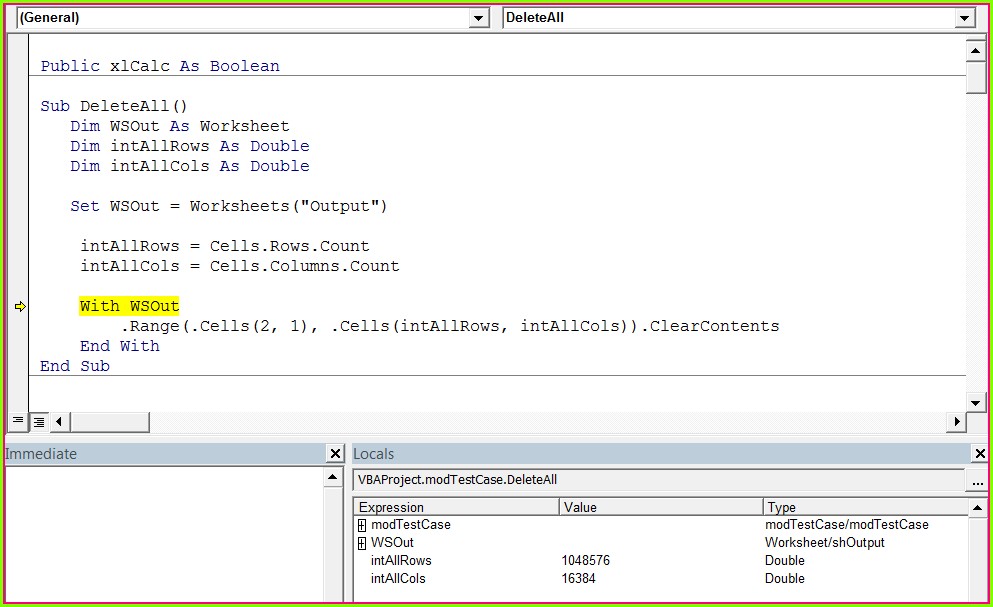
Task: Click the 'intAllRows = Cells.Rows.Count' line
Action: [225, 246]
